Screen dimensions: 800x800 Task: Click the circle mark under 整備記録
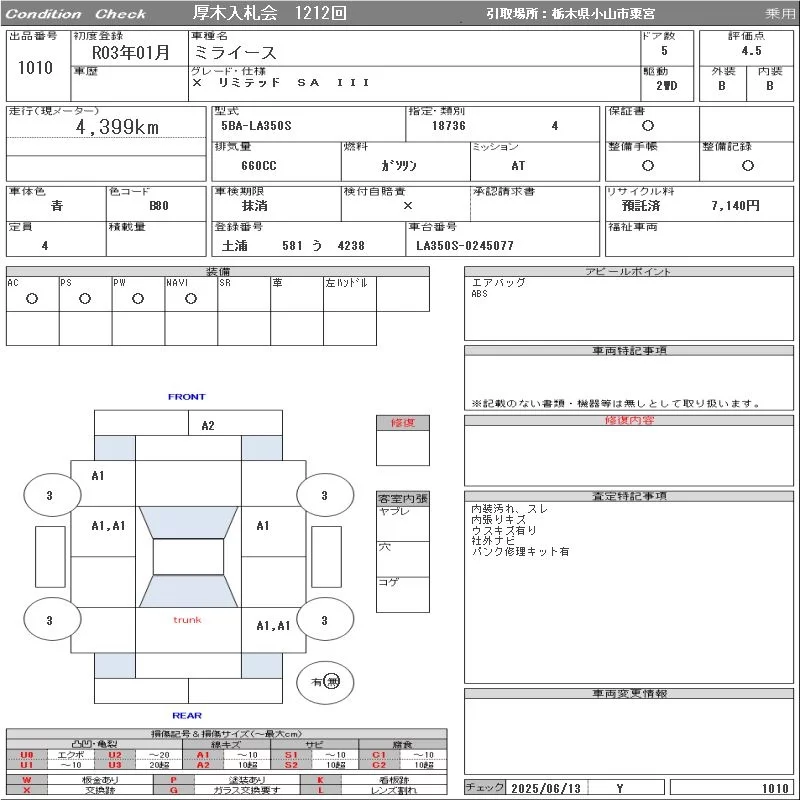click(747, 165)
